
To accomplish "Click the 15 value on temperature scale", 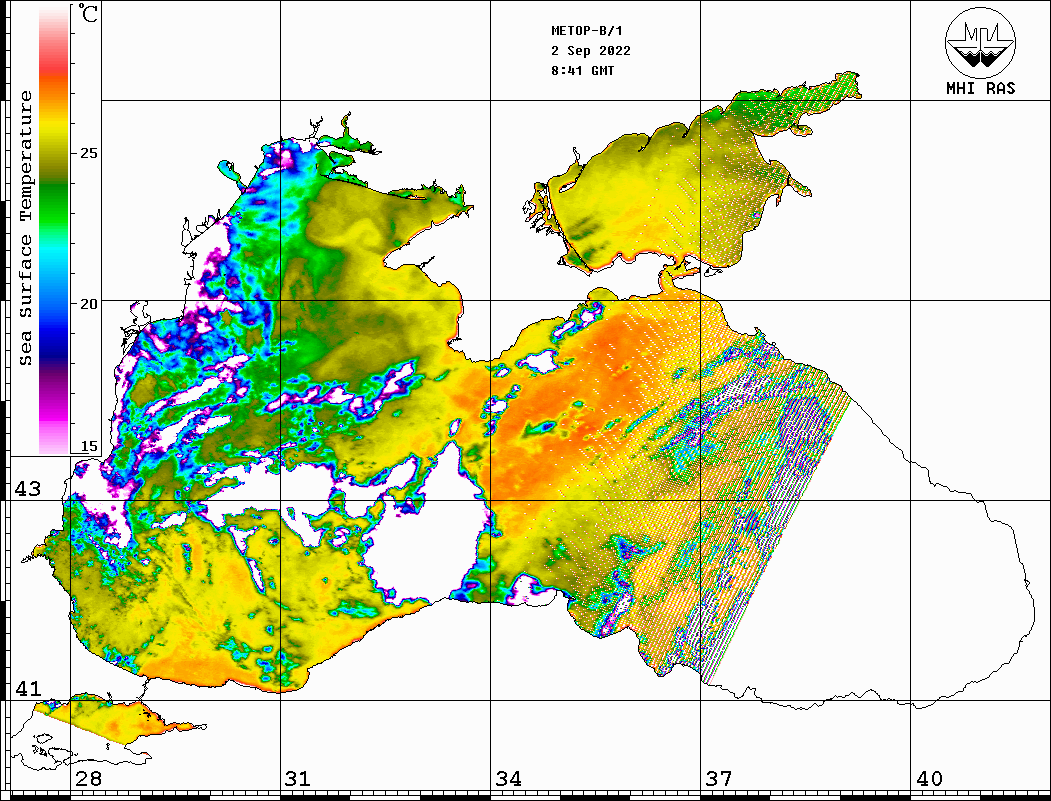I will click(88, 446).
